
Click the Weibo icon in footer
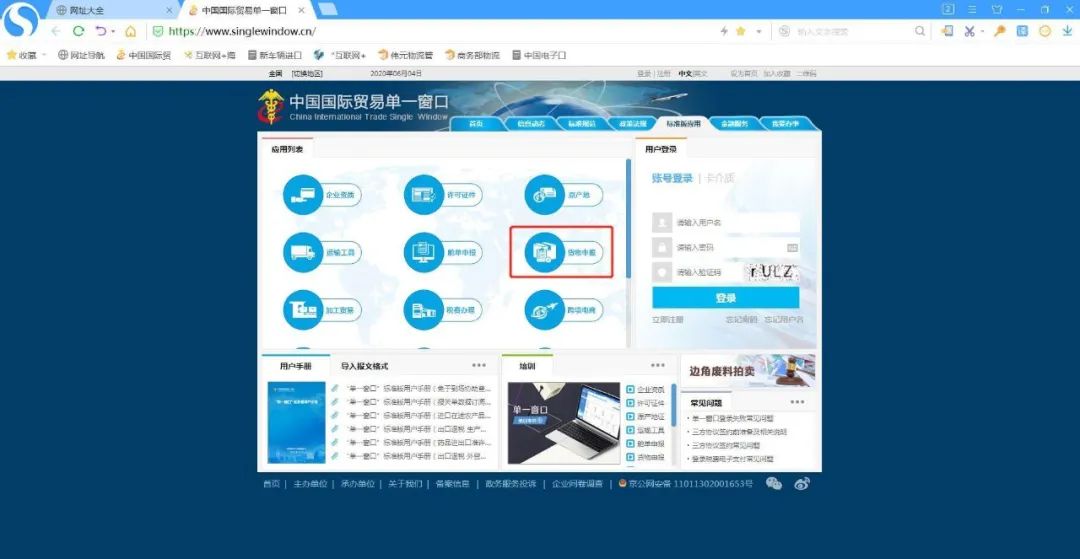(802, 484)
